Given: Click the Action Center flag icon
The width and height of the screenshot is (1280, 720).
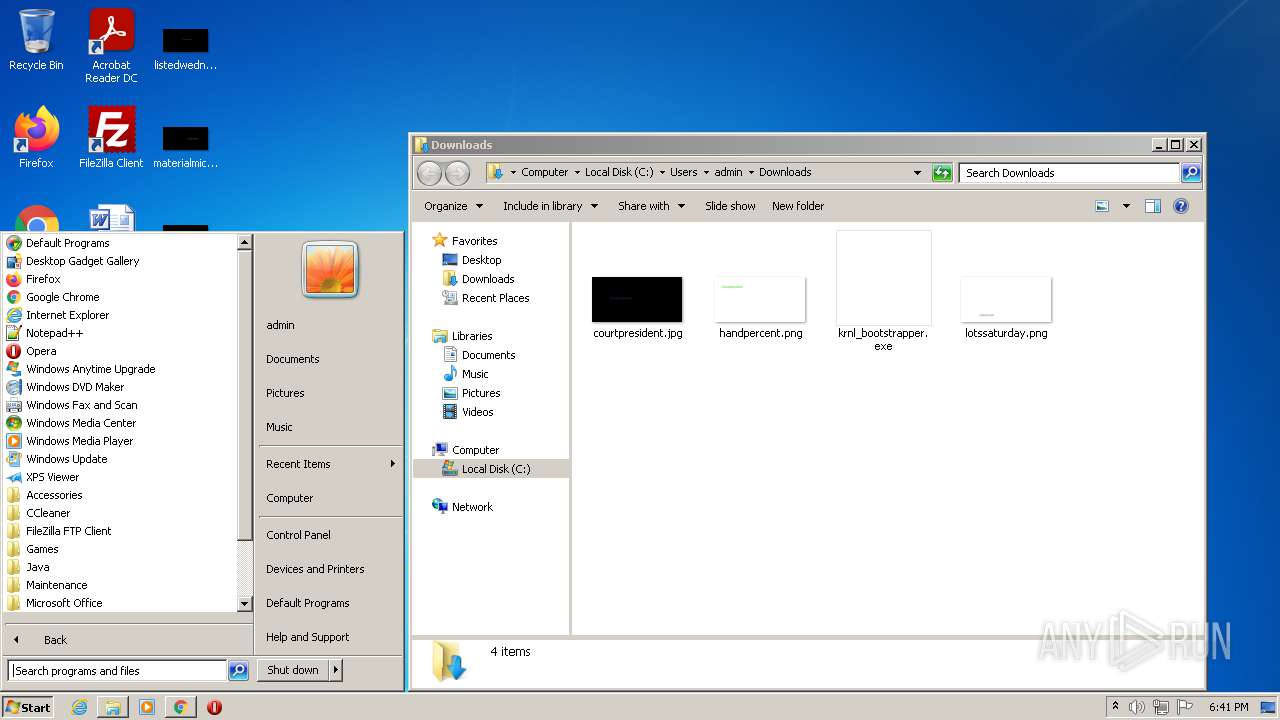Looking at the screenshot, I should tap(1185, 707).
